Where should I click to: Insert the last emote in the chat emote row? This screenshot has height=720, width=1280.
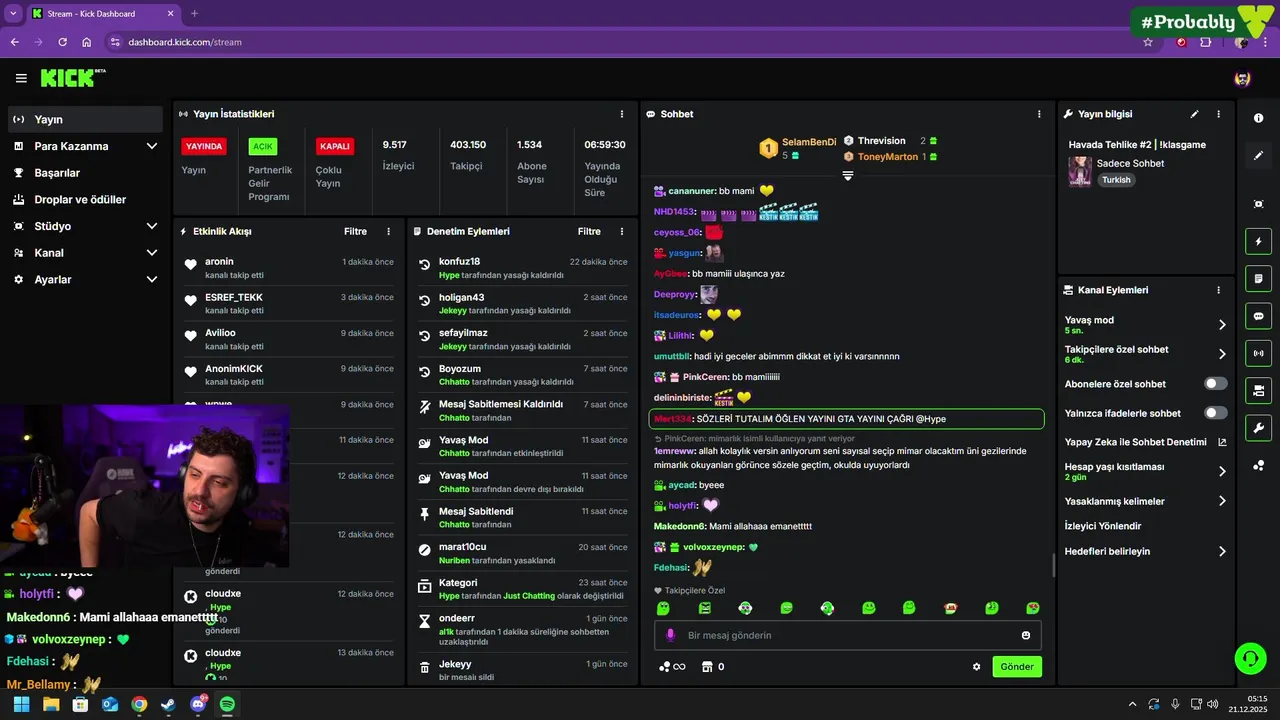[x=1032, y=608]
